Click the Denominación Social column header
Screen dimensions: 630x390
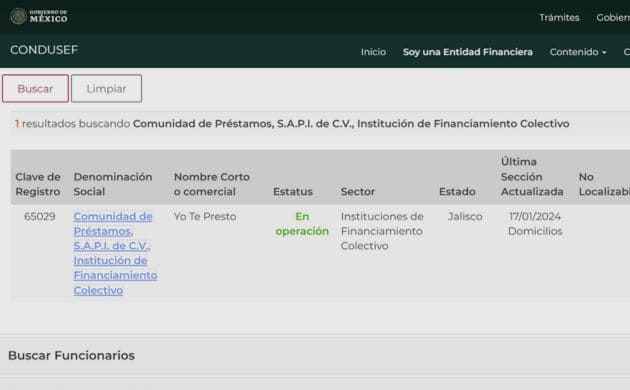tap(113, 184)
